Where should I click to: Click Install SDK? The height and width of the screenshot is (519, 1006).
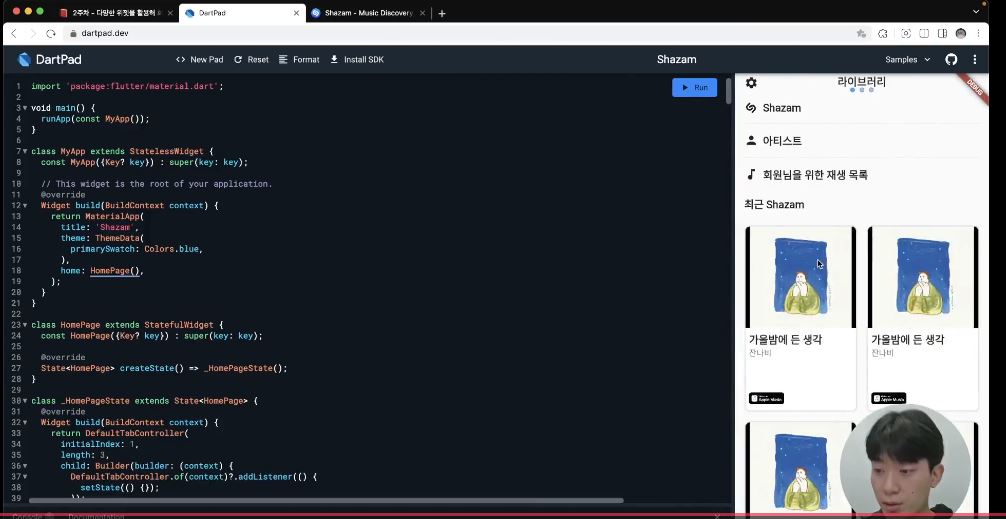point(357,60)
